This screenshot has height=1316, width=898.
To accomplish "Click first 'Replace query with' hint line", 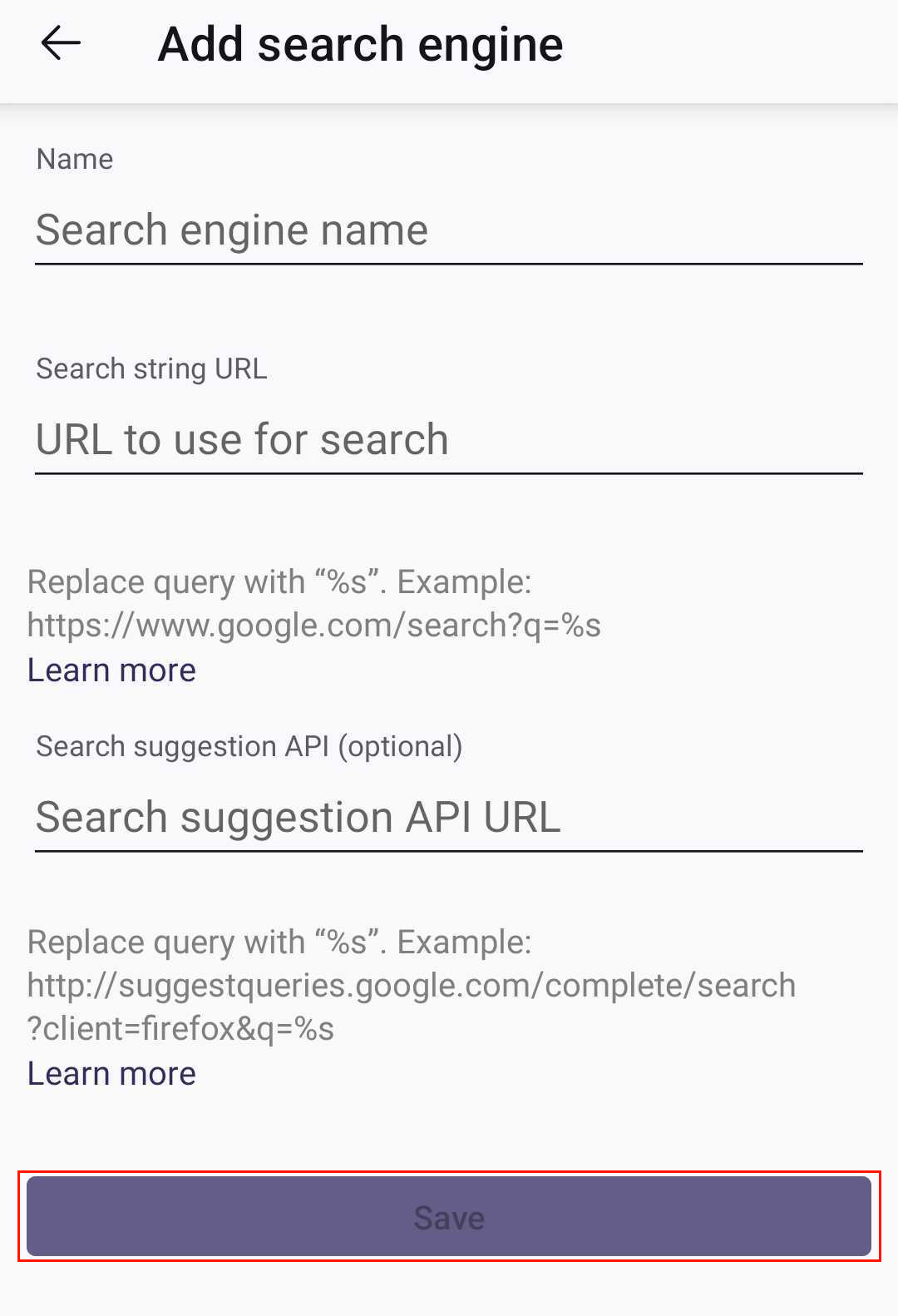I will click(279, 582).
